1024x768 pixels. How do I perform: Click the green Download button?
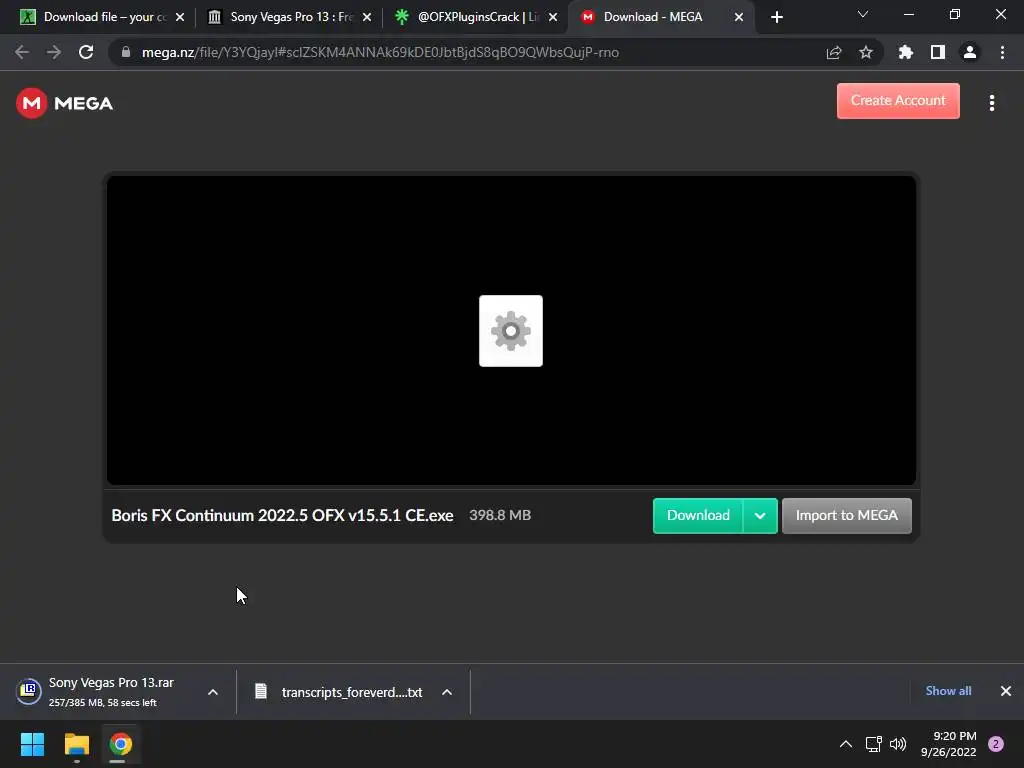[697, 515]
